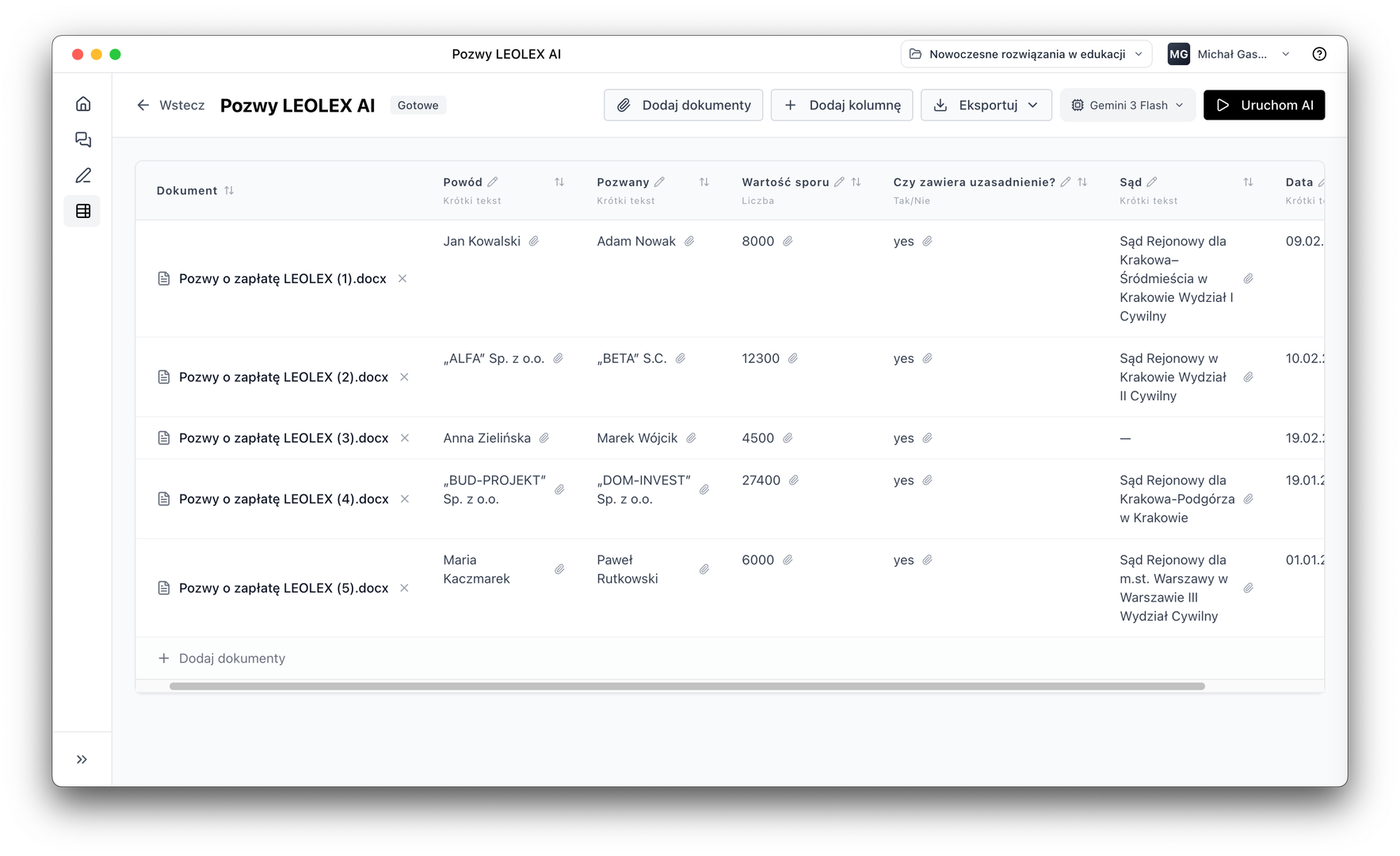The width and height of the screenshot is (1400, 856).
Task: Toggle sorting on the Wartość sporu column
Action: pyautogui.click(x=856, y=181)
